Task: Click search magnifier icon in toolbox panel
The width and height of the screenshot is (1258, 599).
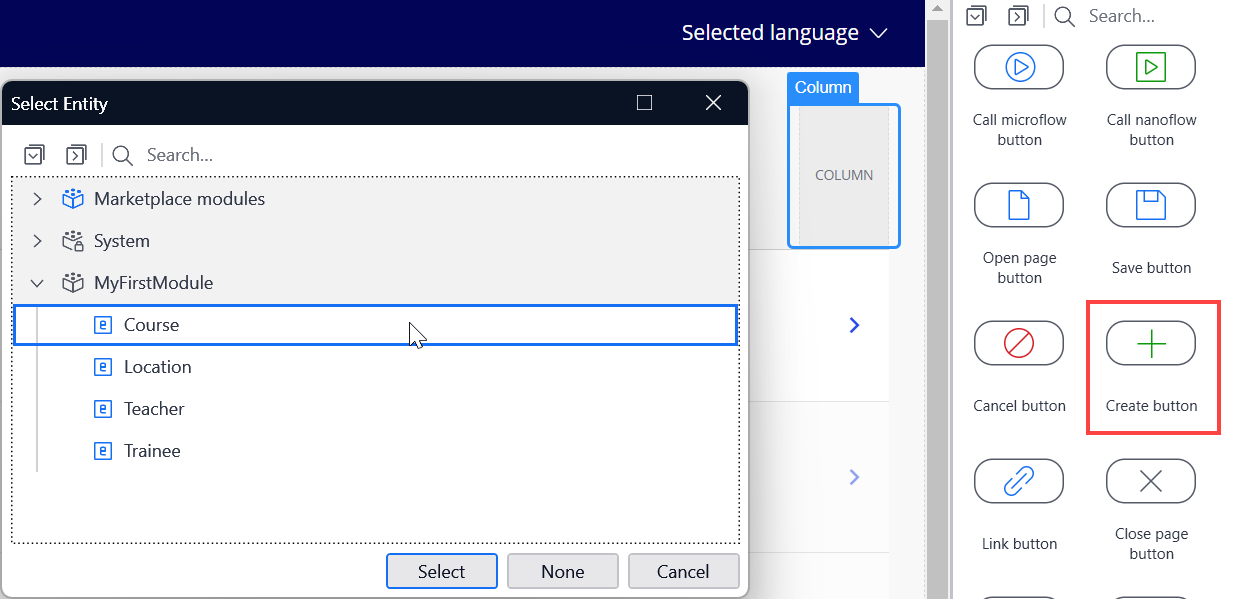Action: [1064, 16]
